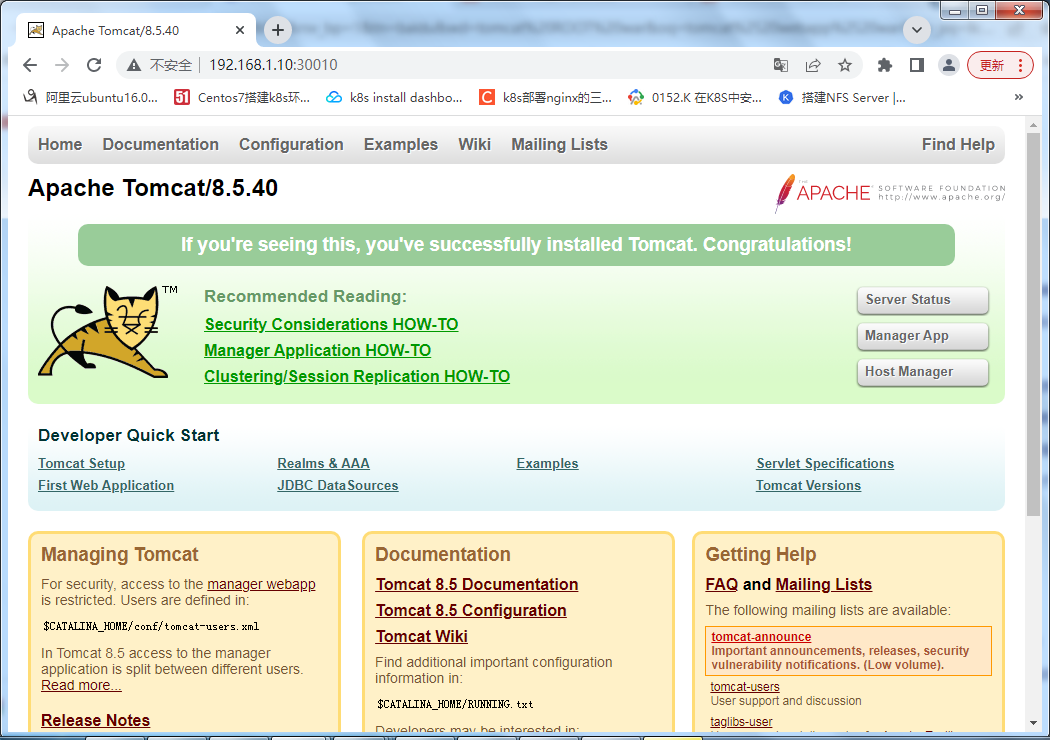Viewport: 1050px width, 740px height.
Task: Open the 阿里云ubuntu16.0 bookmark
Action: (91, 98)
